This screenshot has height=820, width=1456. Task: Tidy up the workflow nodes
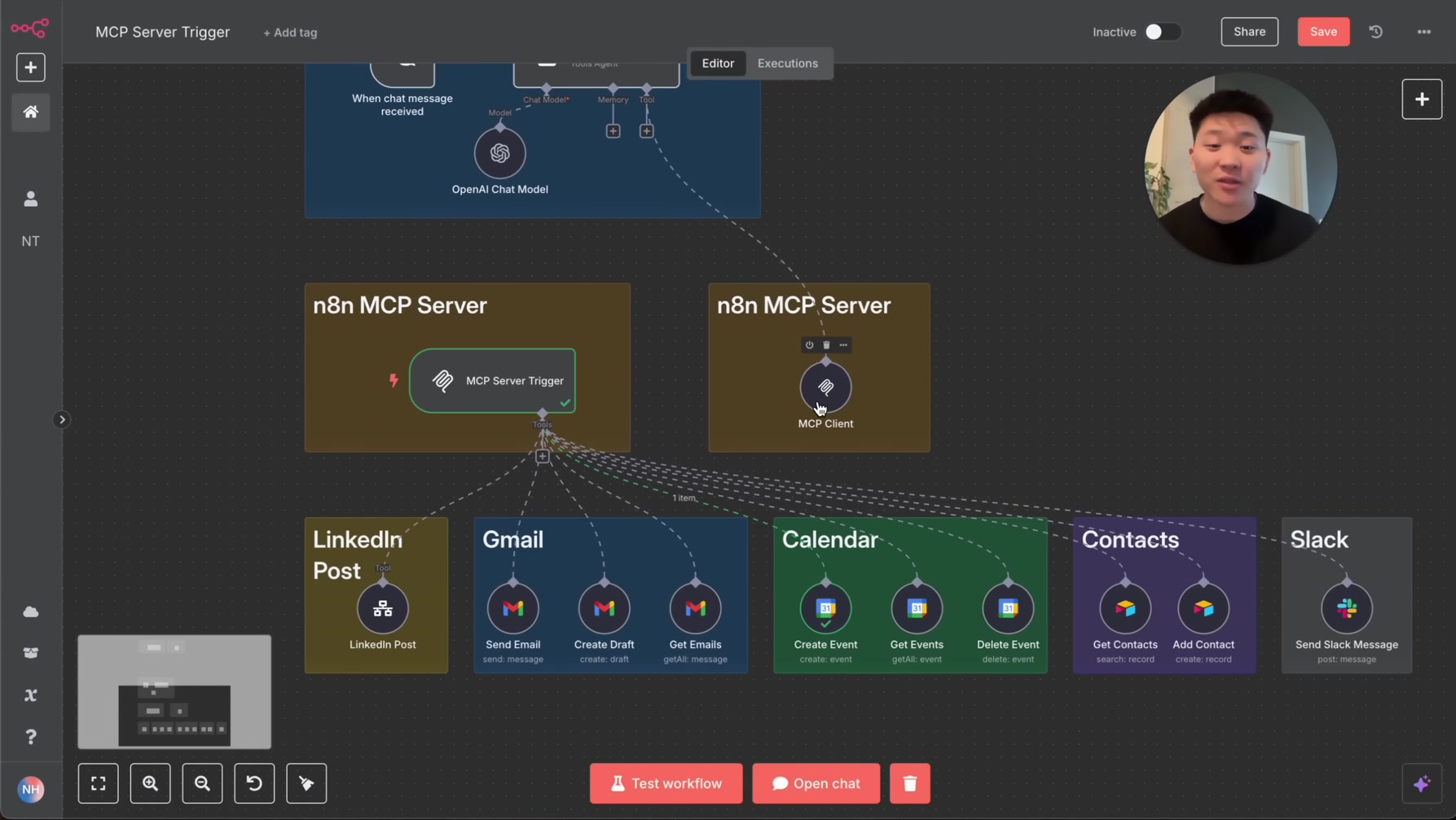click(306, 783)
